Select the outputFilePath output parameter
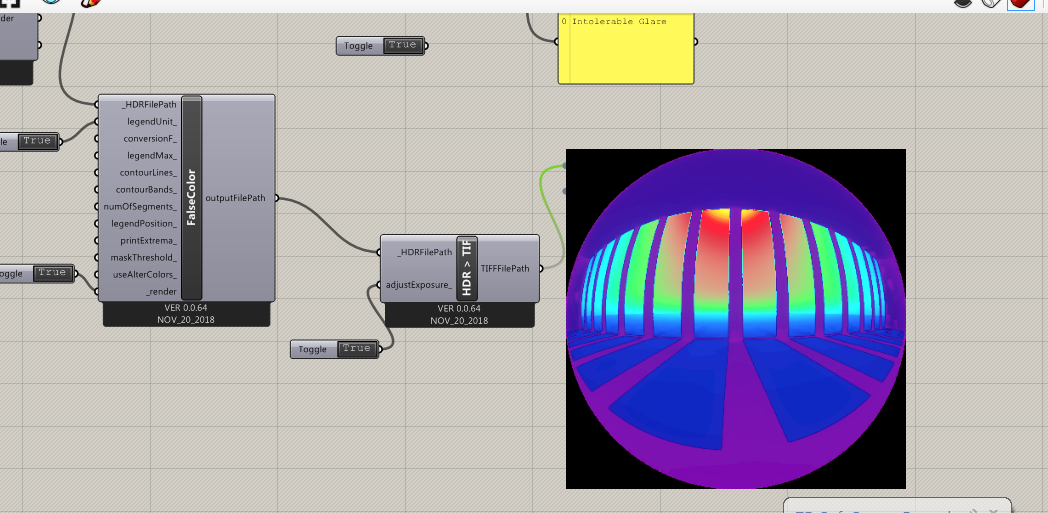The height and width of the screenshot is (513, 1048). [235, 198]
